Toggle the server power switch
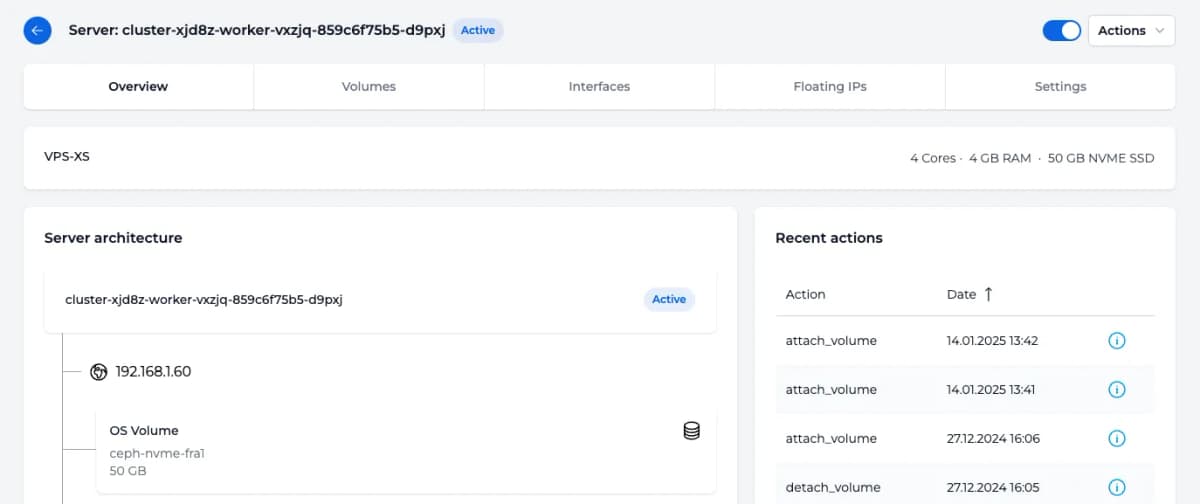The width and height of the screenshot is (1200, 504). tap(1061, 30)
